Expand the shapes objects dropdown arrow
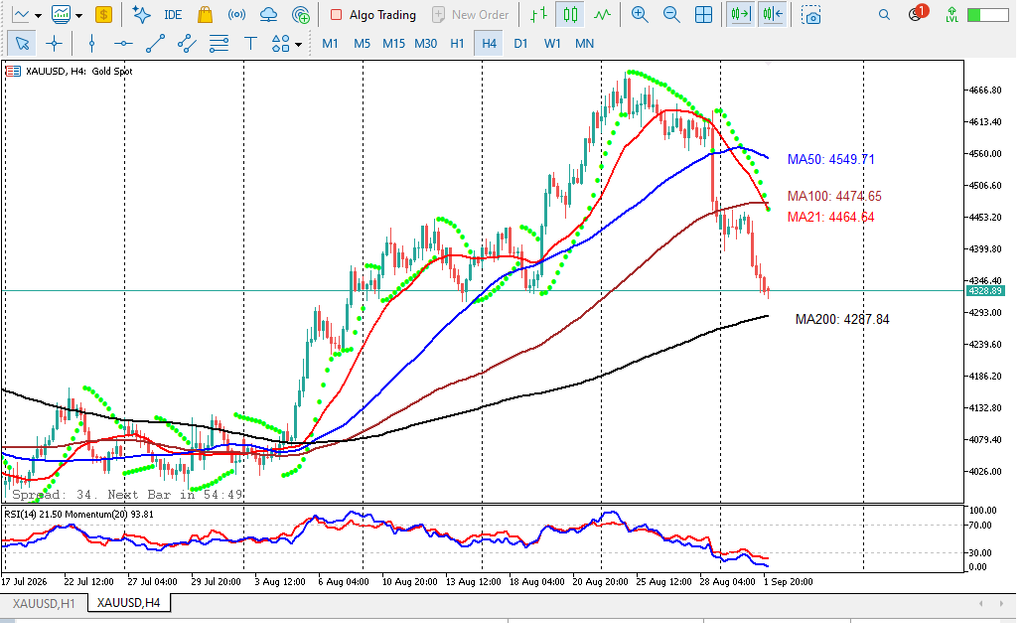Screen dimensions: 1024x623 point(298,44)
